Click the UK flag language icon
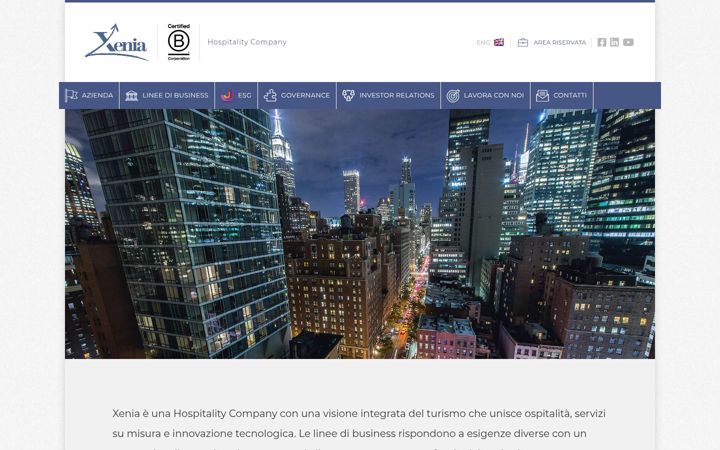Viewport: 720px width, 450px height. 499,42
